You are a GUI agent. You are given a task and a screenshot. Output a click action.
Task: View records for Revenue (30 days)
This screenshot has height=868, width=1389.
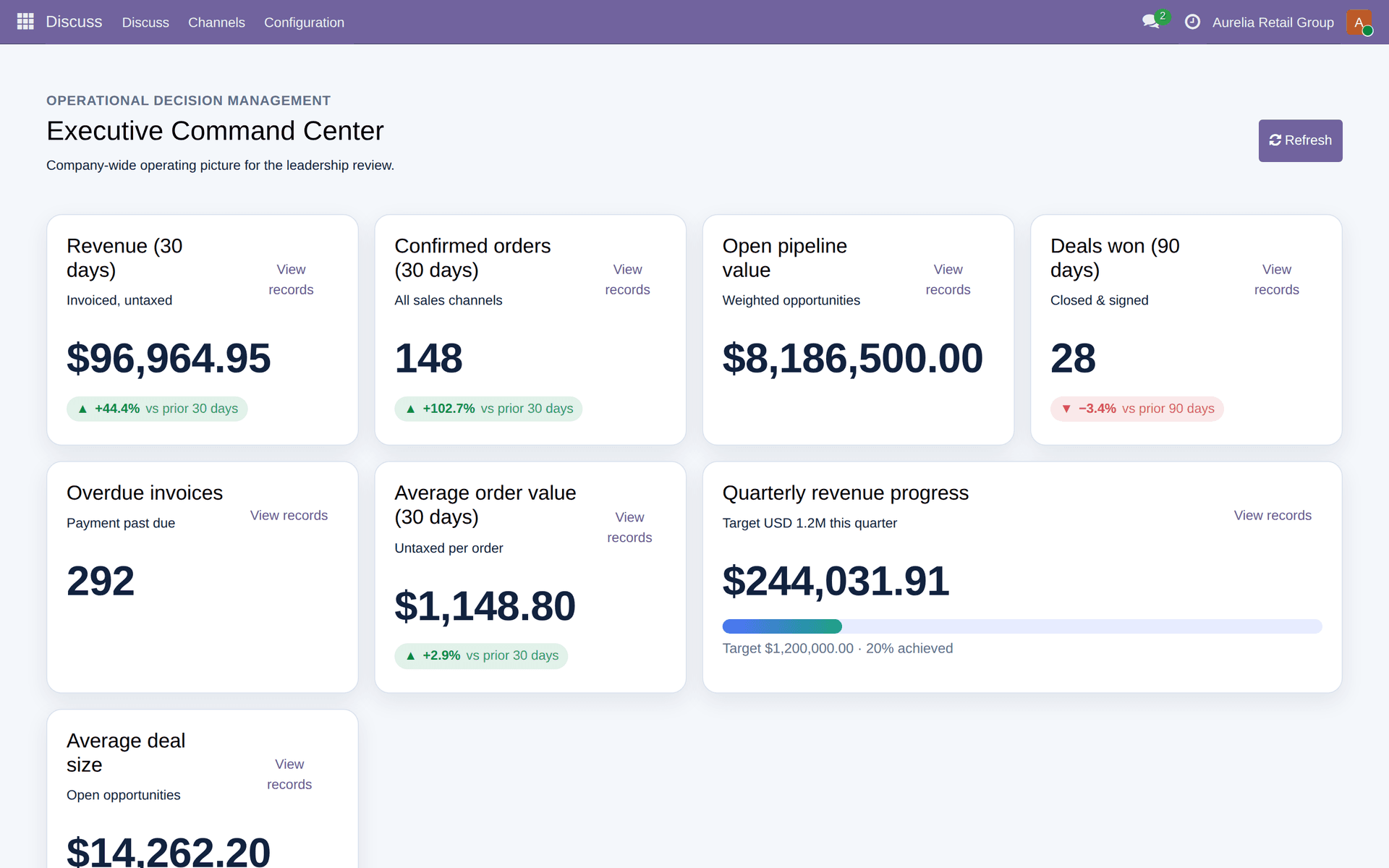[291, 279]
